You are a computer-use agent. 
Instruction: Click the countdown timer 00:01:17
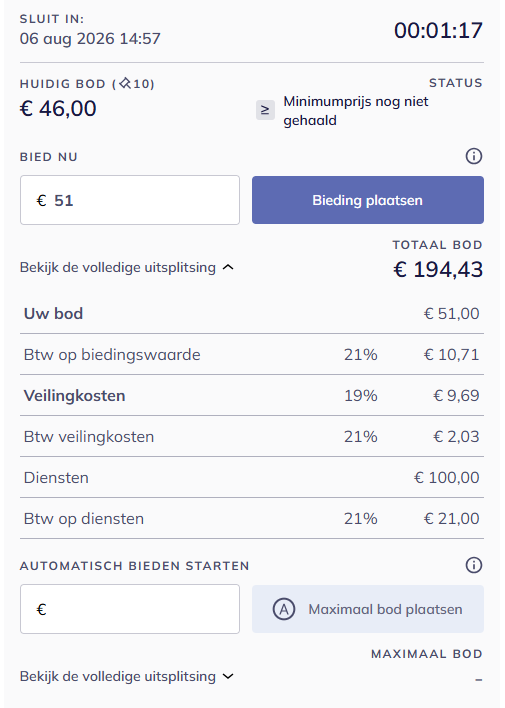pyautogui.click(x=438, y=30)
